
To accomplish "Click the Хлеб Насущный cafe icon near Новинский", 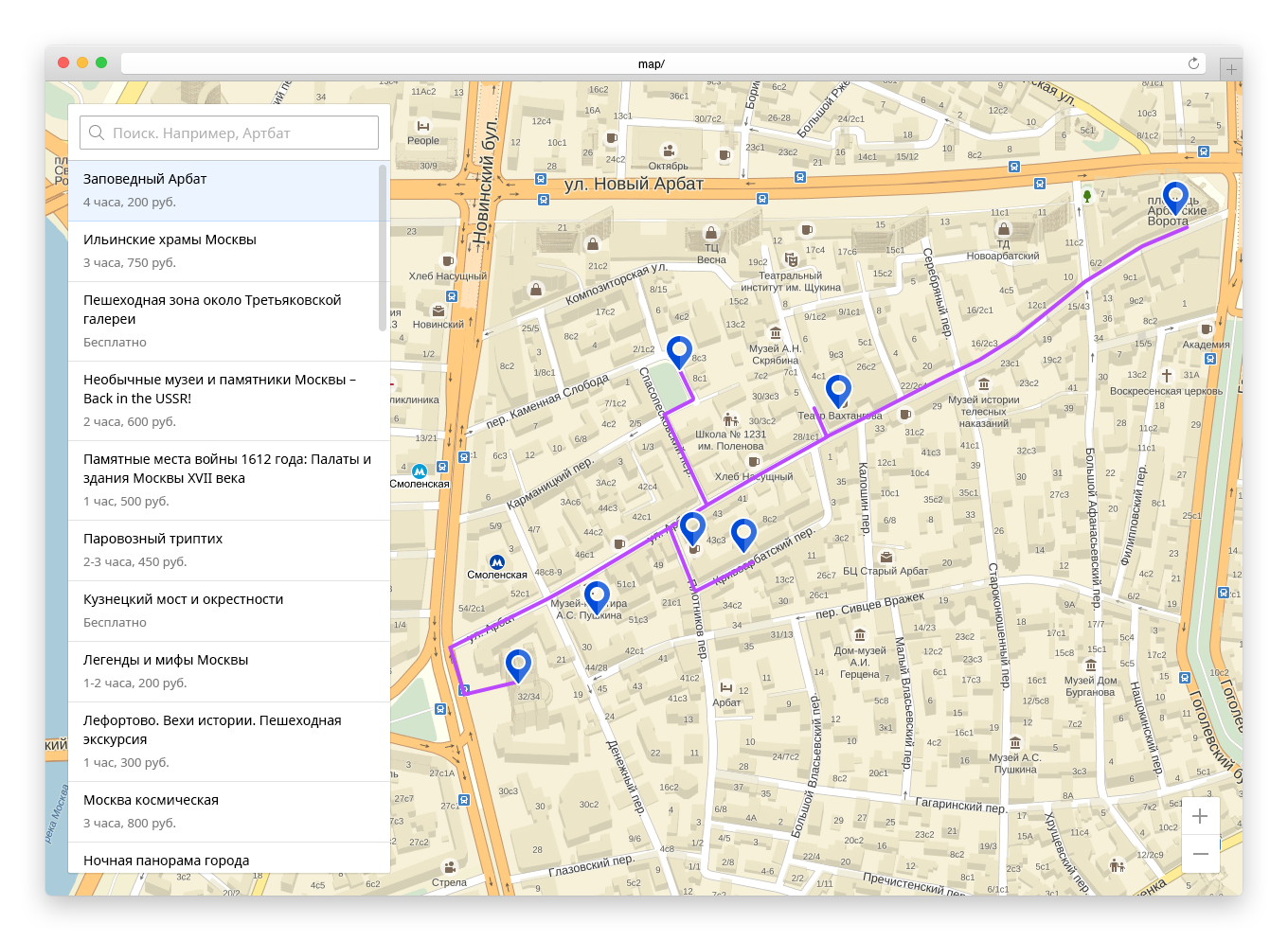I will click(448, 261).
